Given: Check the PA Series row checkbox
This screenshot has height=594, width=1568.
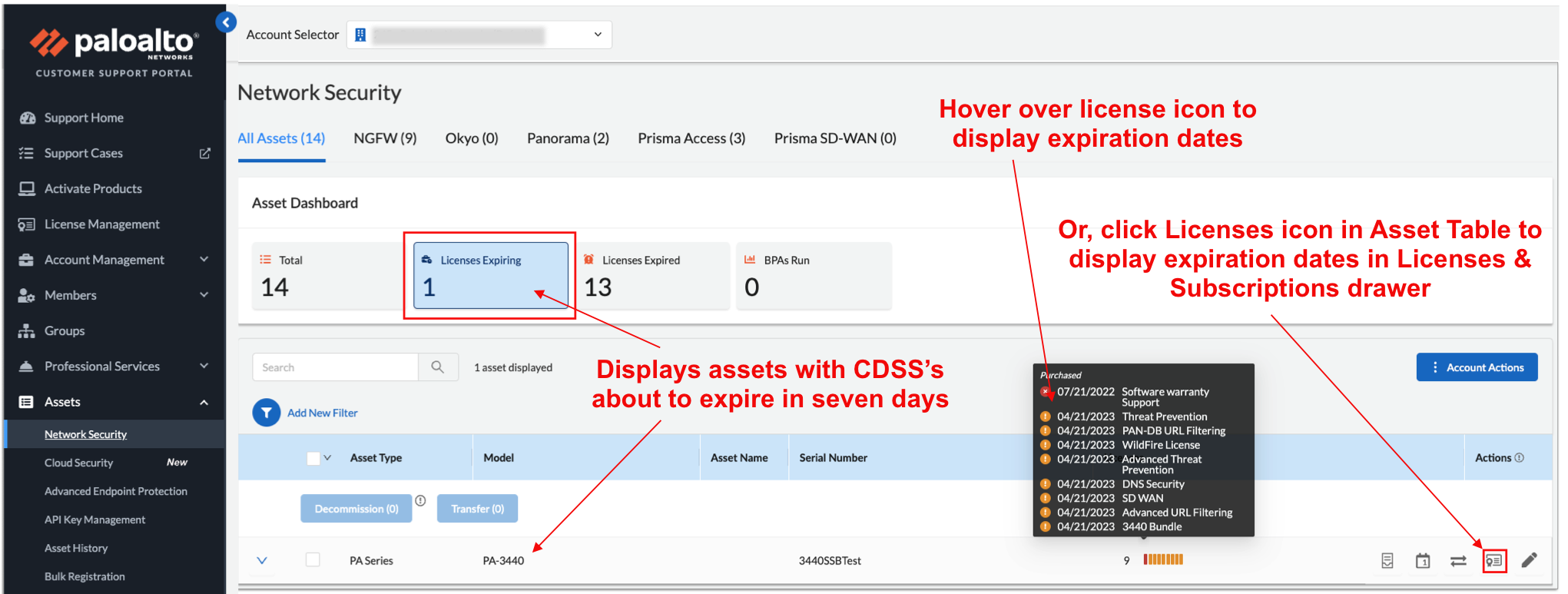Looking at the screenshot, I should click(313, 560).
